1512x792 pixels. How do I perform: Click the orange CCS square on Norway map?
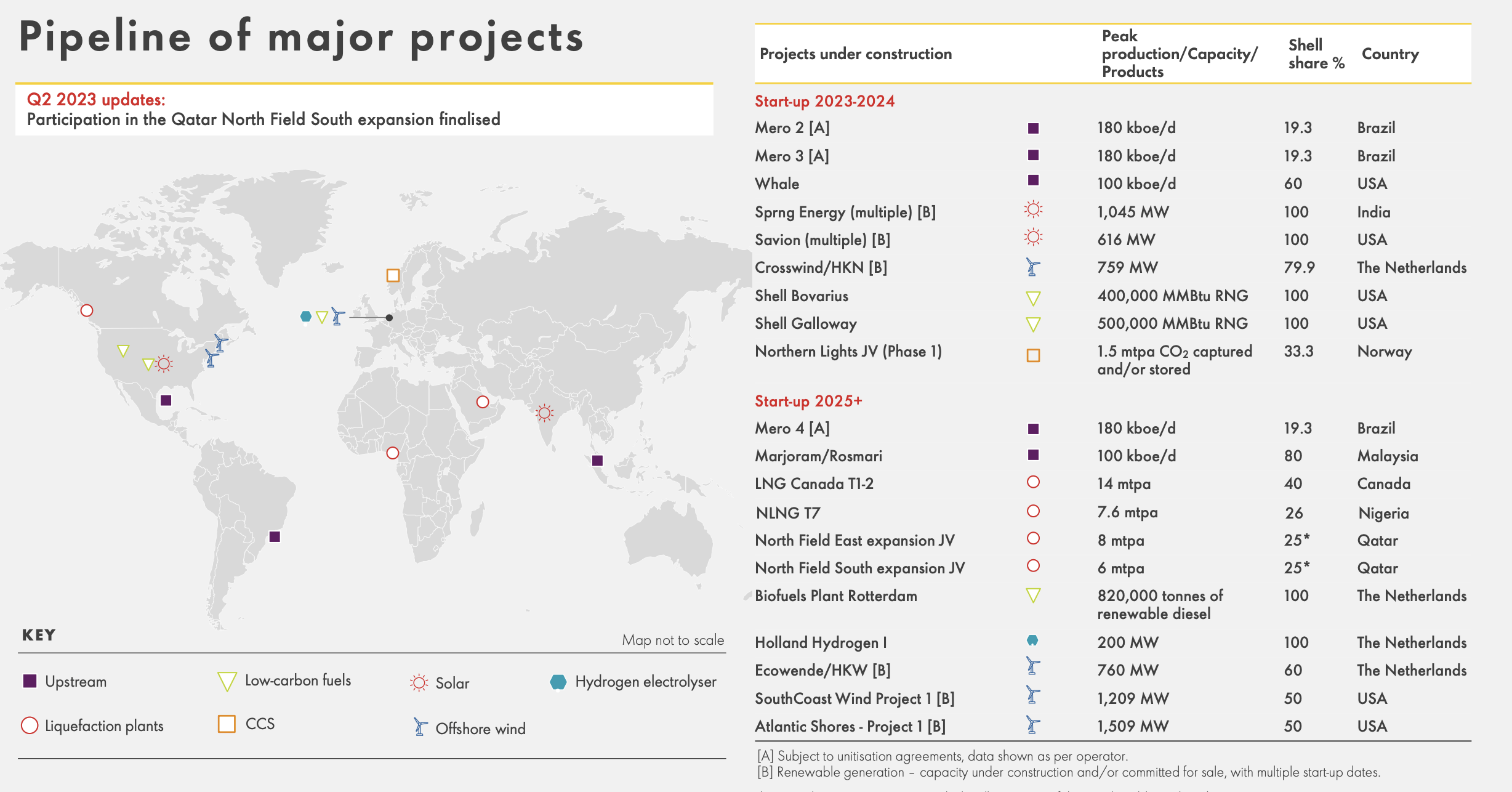click(393, 275)
